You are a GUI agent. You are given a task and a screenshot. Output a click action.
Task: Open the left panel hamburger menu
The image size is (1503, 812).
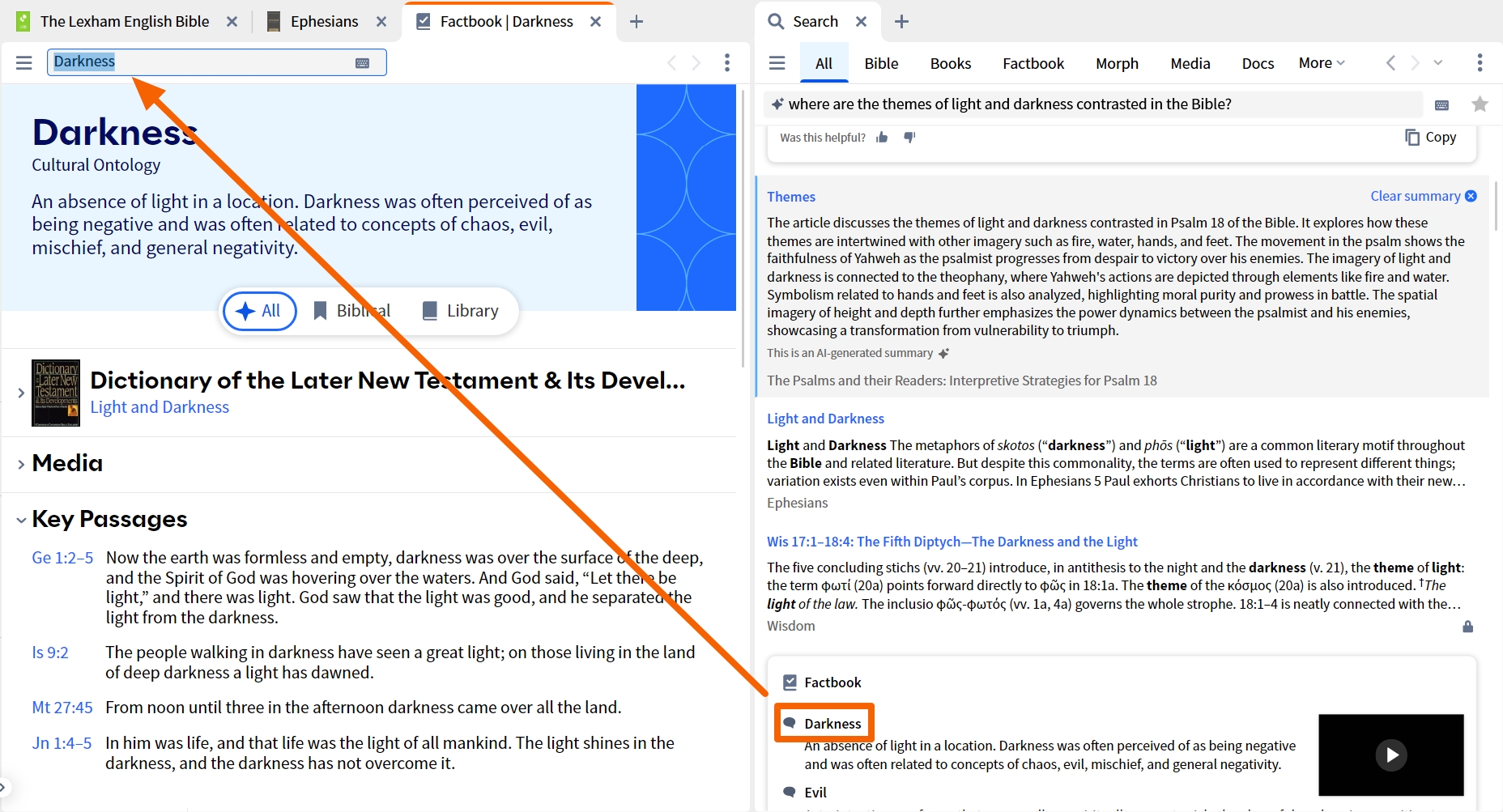tap(24, 62)
